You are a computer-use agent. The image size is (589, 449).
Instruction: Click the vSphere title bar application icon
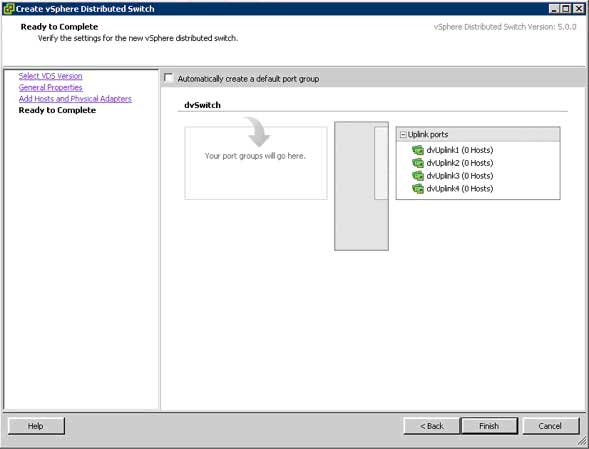tap(8, 9)
